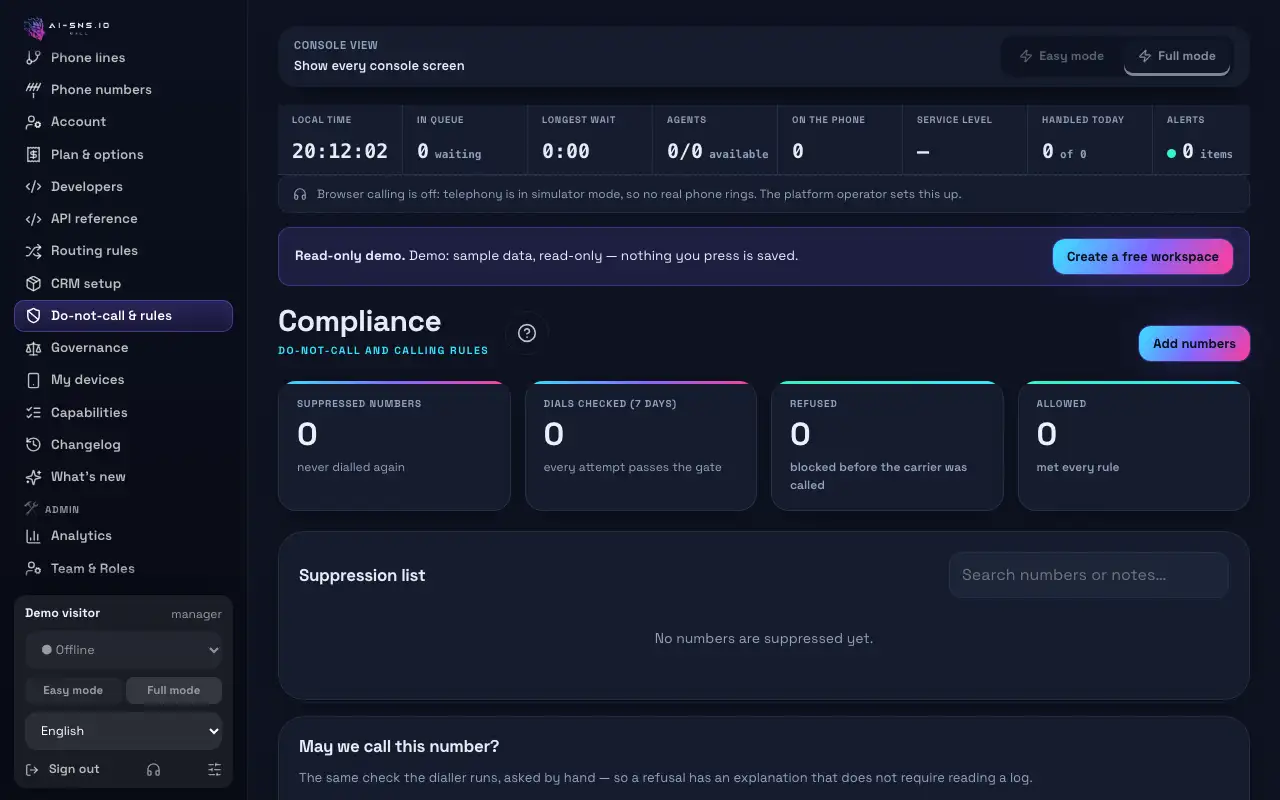Open Account via its user-gear icon
1280x800 pixels.
click(33, 122)
